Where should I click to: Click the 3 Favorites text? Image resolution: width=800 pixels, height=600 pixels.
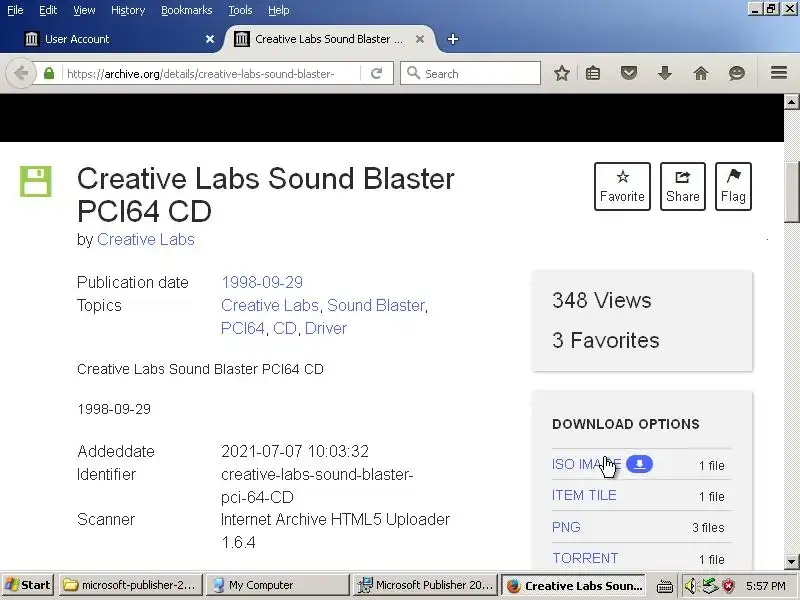click(606, 340)
